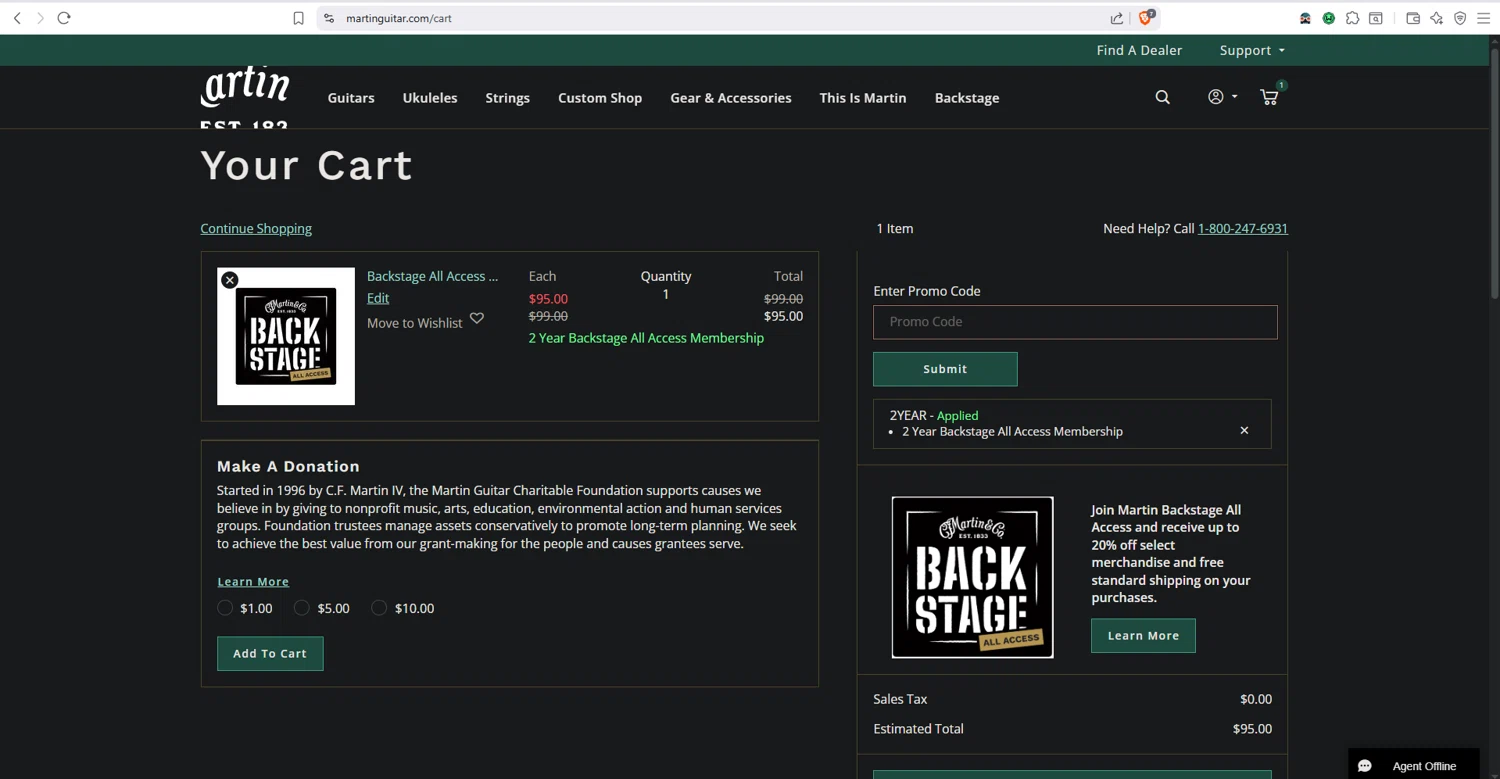This screenshot has height=779, width=1500.
Task: Click into the Promo Code field
Action: [1075, 322]
